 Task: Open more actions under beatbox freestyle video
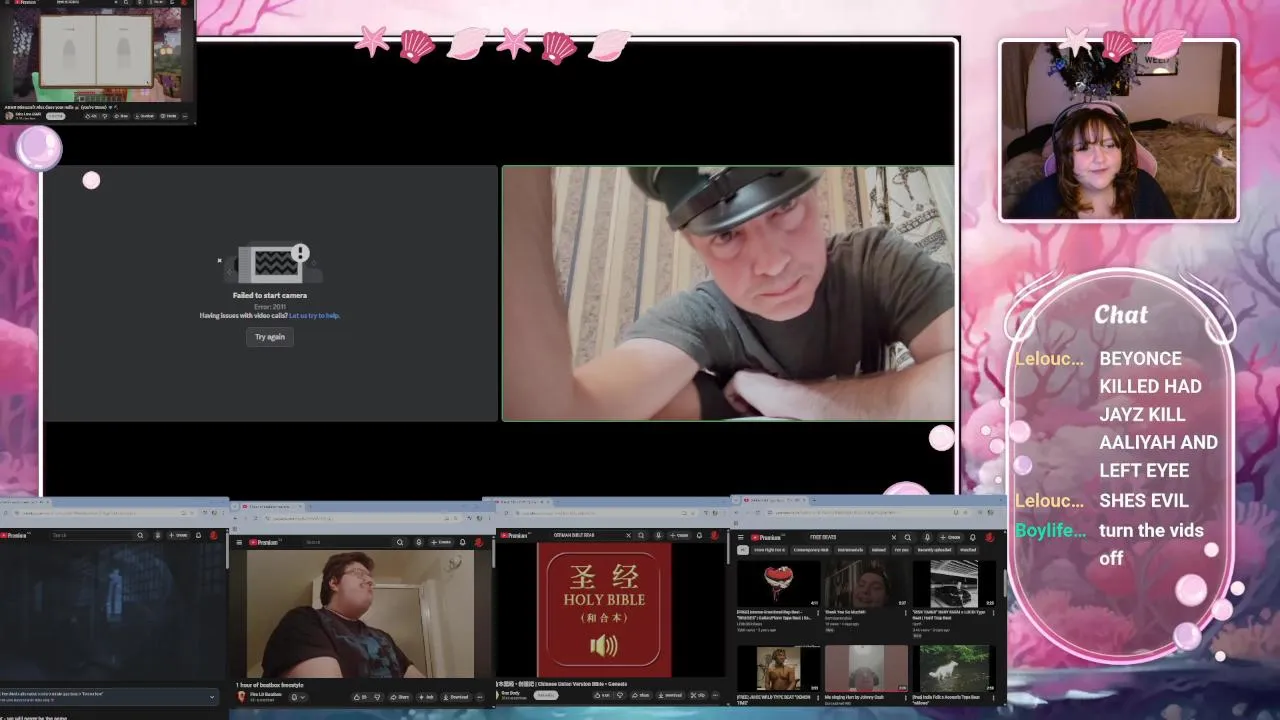pyautogui.click(x=479, y=697)
